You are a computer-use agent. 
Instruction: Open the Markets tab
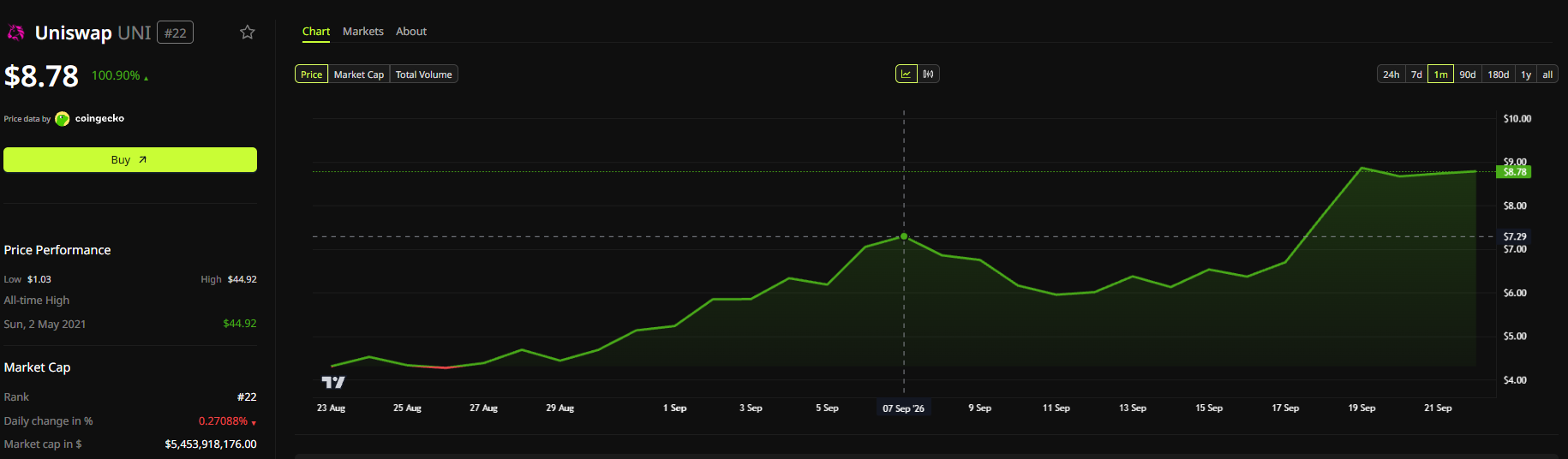tap(363, 32)
